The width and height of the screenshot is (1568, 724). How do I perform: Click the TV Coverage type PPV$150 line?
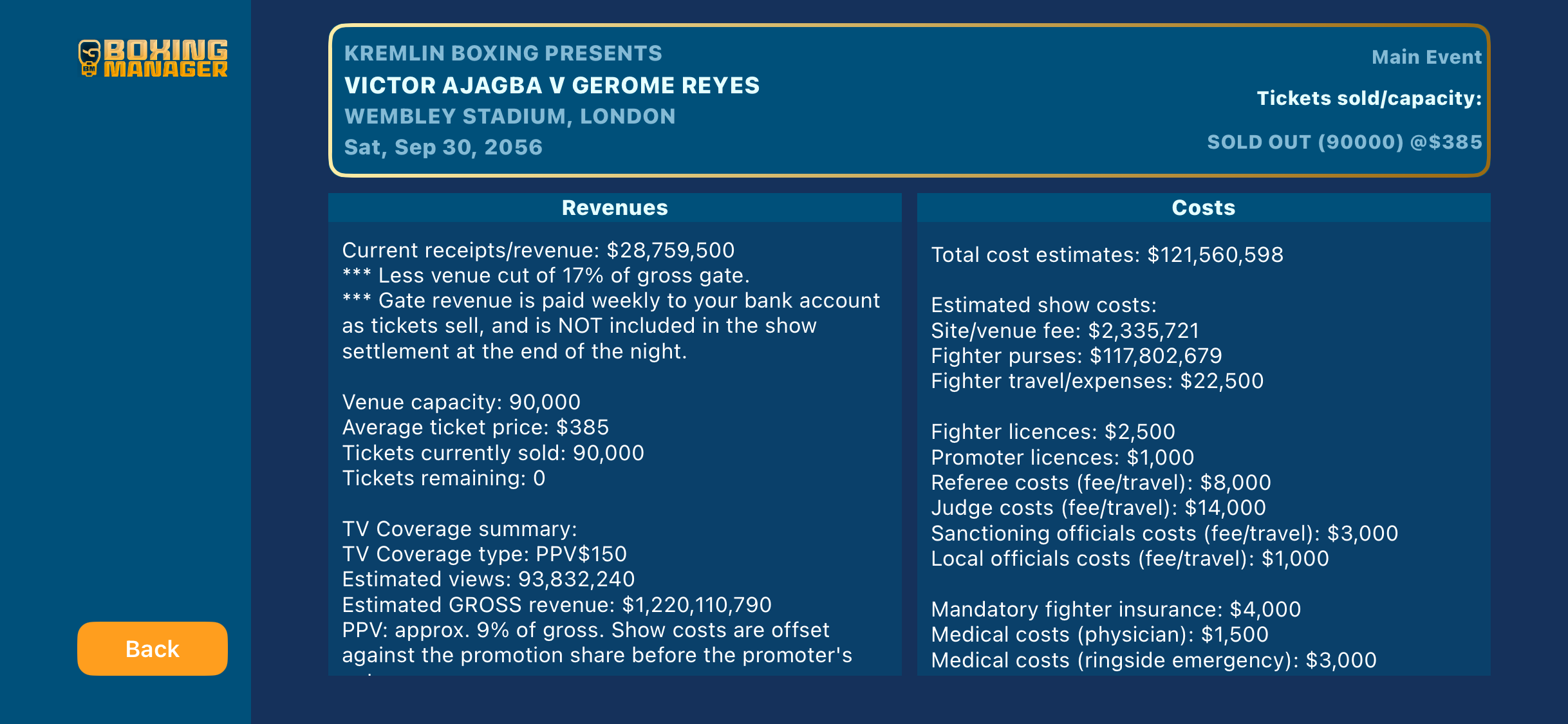484,554
